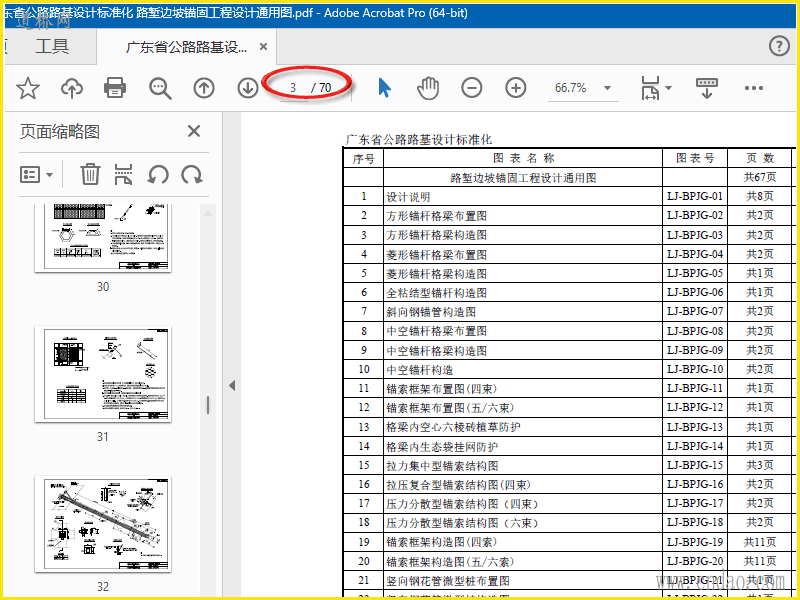Select page 30 thumbnail

coord(103,238)
